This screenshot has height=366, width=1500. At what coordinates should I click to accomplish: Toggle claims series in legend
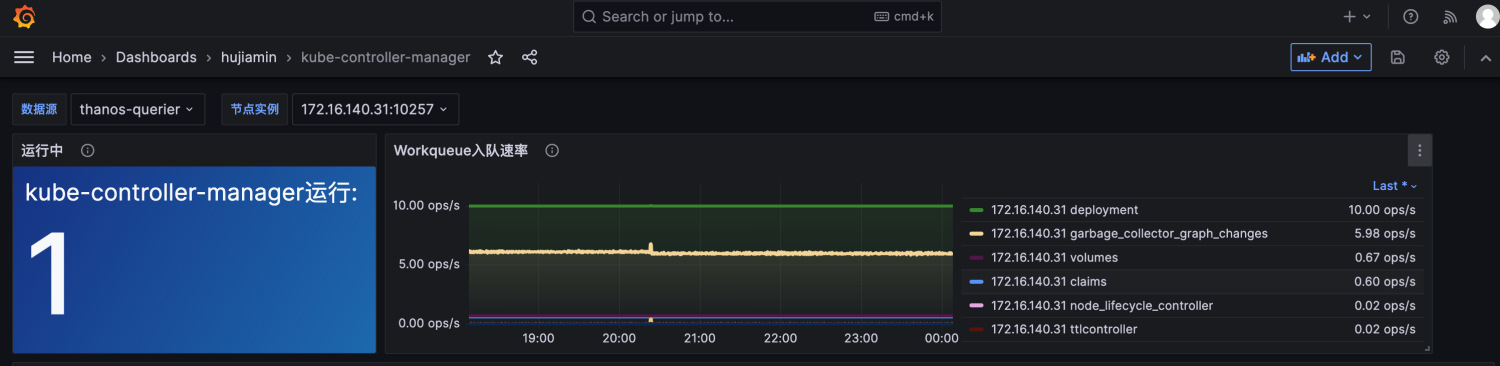point(1049,282)
